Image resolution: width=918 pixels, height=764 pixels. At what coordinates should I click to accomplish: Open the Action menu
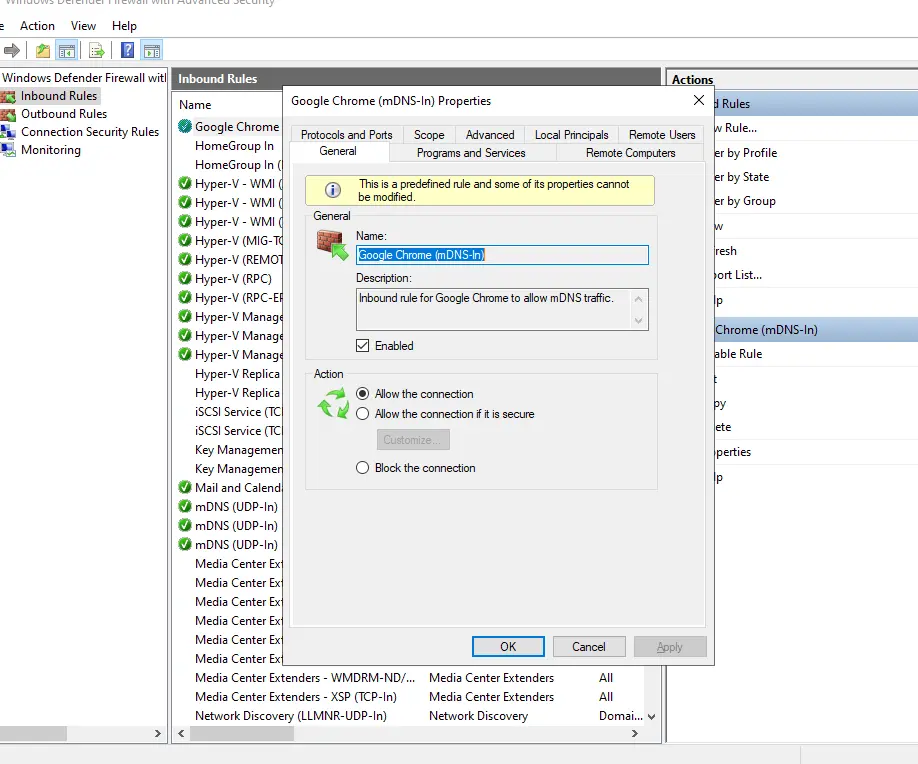37,26
